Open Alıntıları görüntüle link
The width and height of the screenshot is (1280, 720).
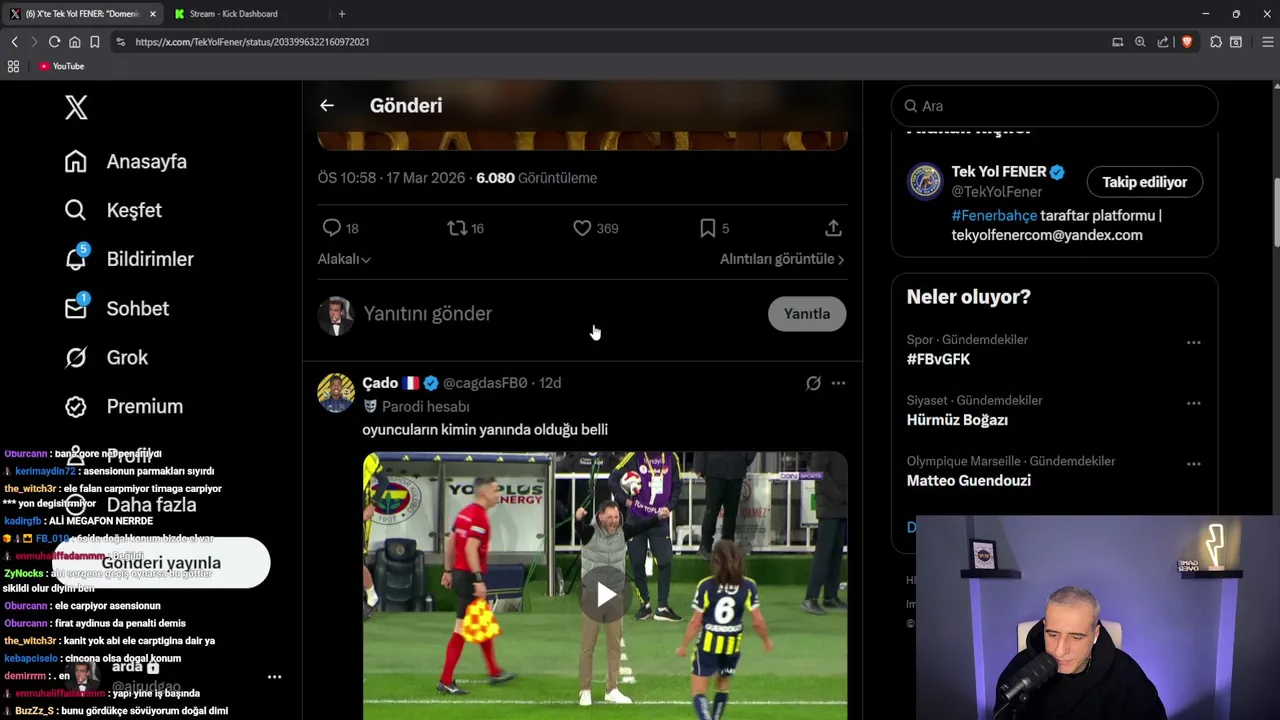tap(782, 259)
